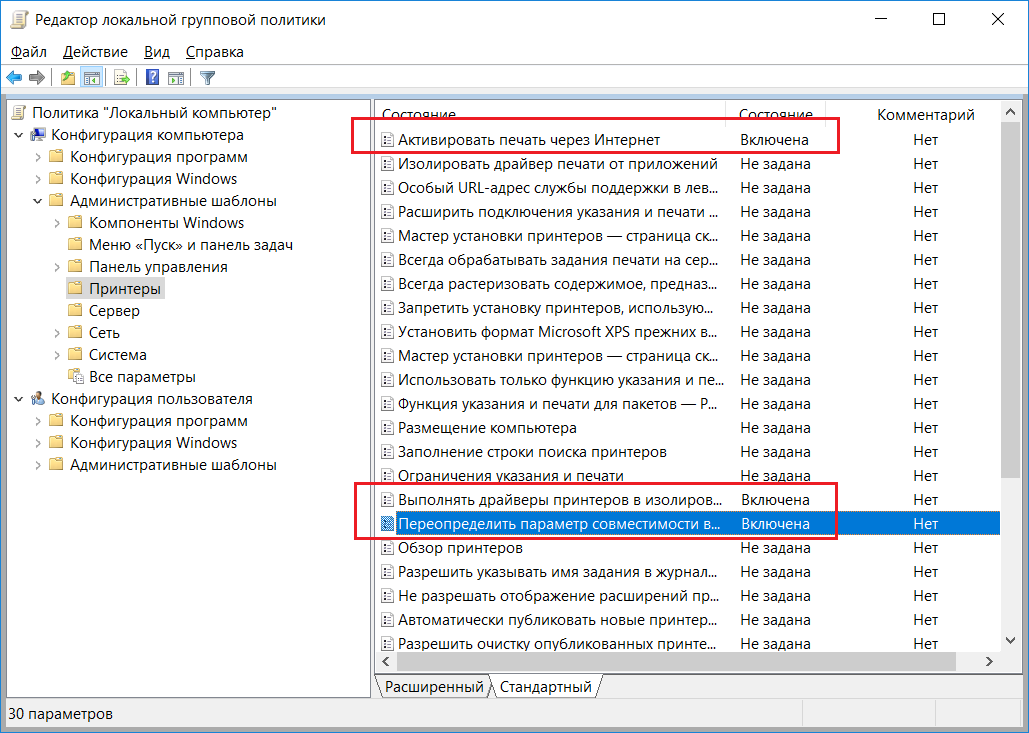Image resolution: width=1029 pixels, height=733 pixels.
Task: Open the Вид menu
Action: click(157, 52)
